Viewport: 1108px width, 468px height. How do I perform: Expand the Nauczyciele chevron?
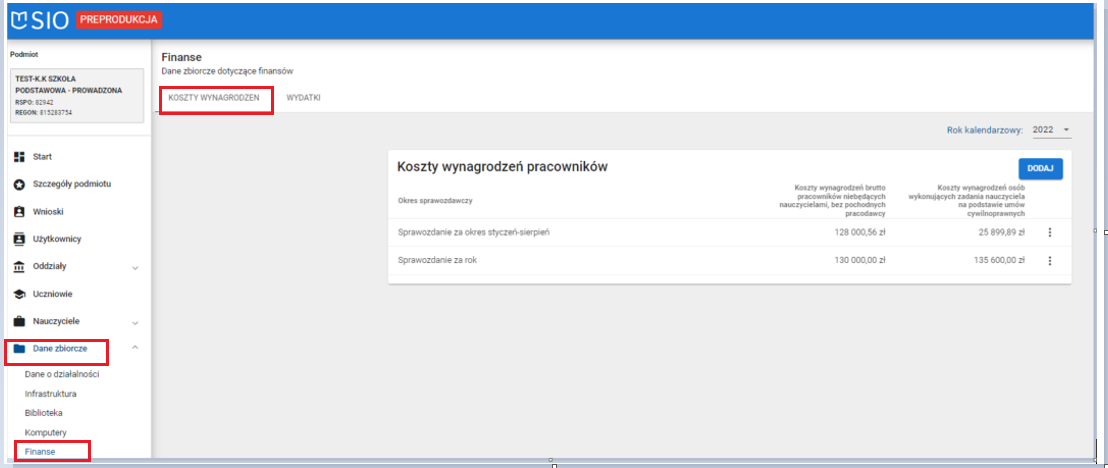(135, 323)
